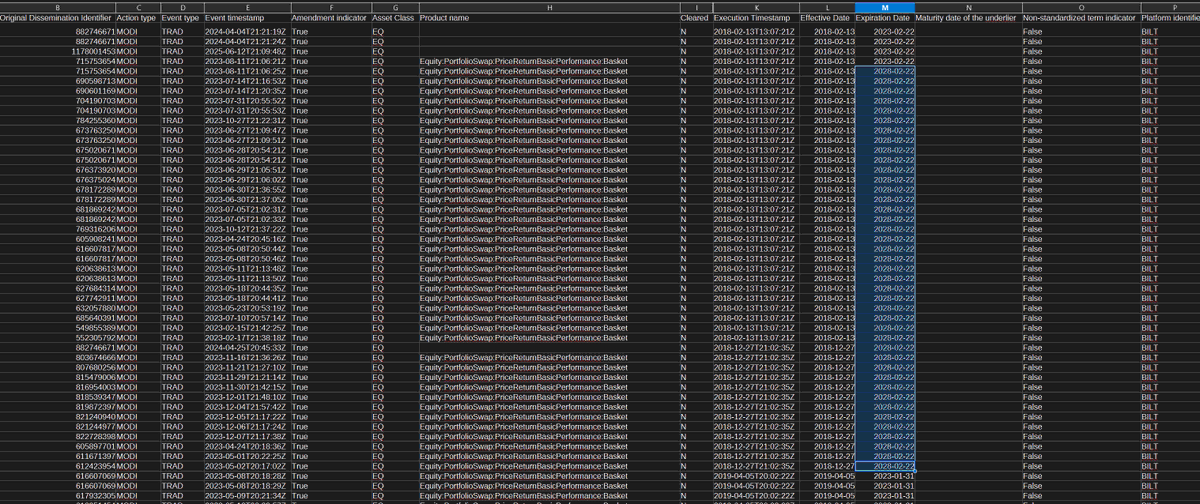
Task: Select identifier cell 1178001453
Action: click(57, 52)
